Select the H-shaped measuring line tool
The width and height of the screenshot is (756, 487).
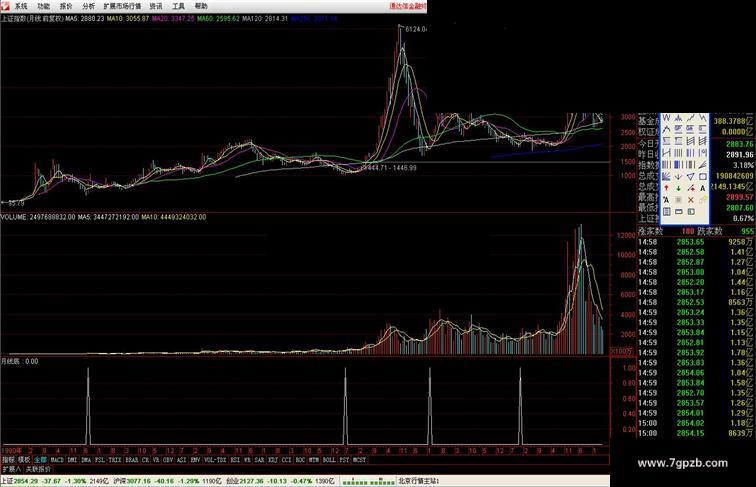666,153
